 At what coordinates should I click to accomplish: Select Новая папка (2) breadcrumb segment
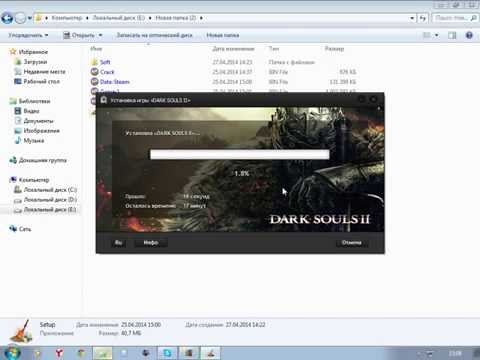pos(175,18)
